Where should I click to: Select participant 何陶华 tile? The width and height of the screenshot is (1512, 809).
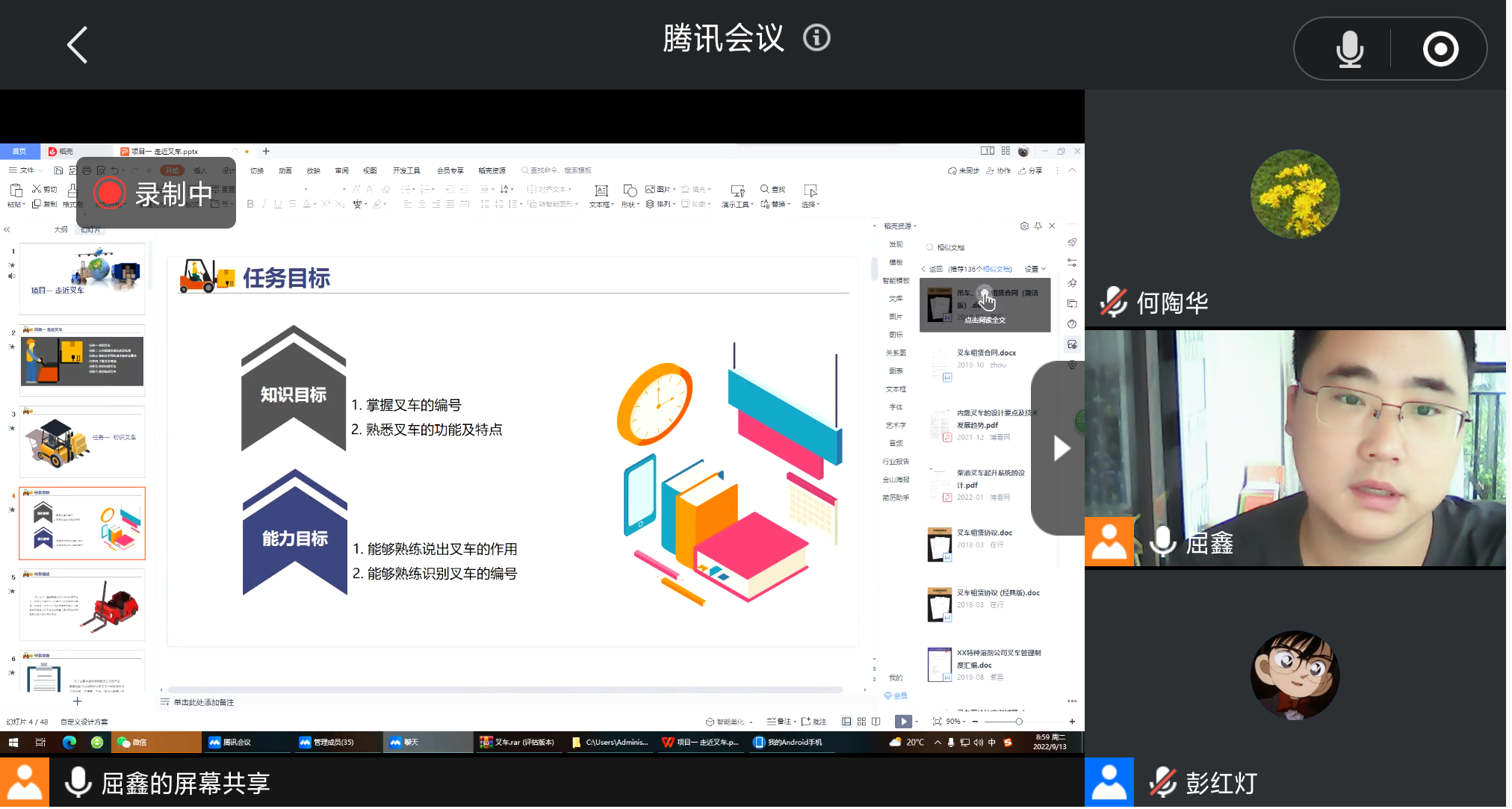(x=1295, y=209)
